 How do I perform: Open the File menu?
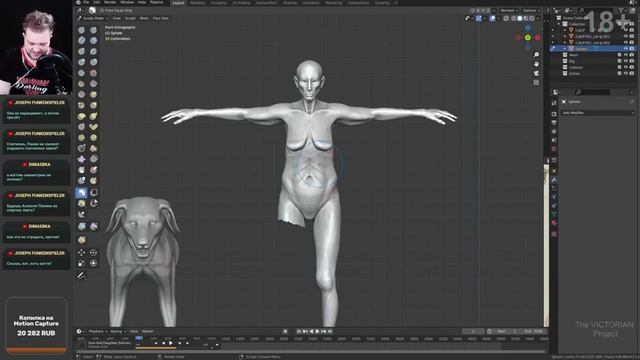click(86, 2)
